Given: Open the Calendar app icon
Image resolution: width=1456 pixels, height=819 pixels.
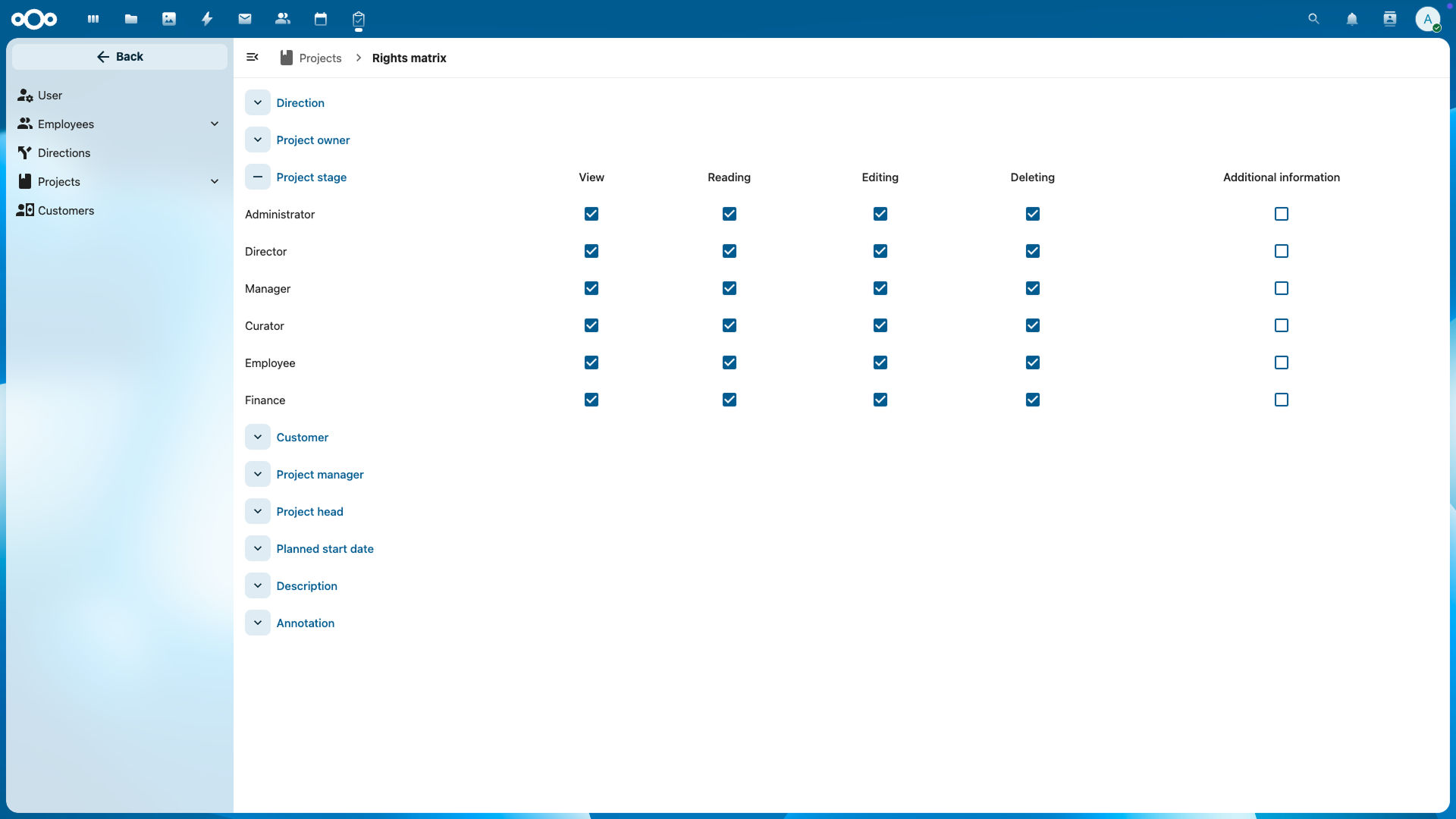Looking at the screenshot, I should [x=321, y=19].
